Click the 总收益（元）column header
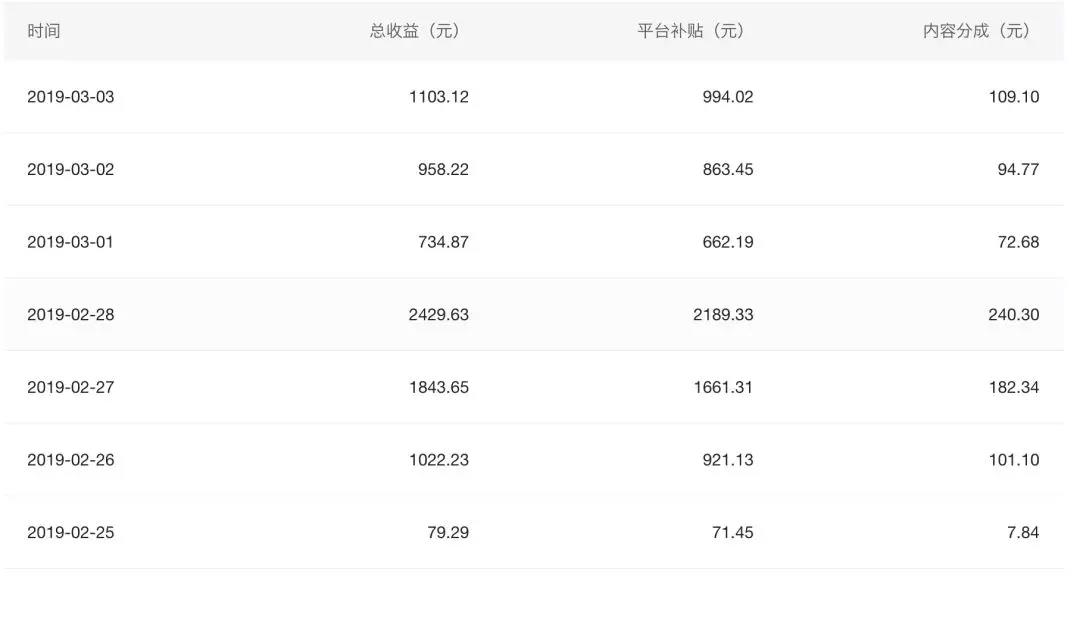This screenshot has height=625, width=1080. click(x=414, y=31)
